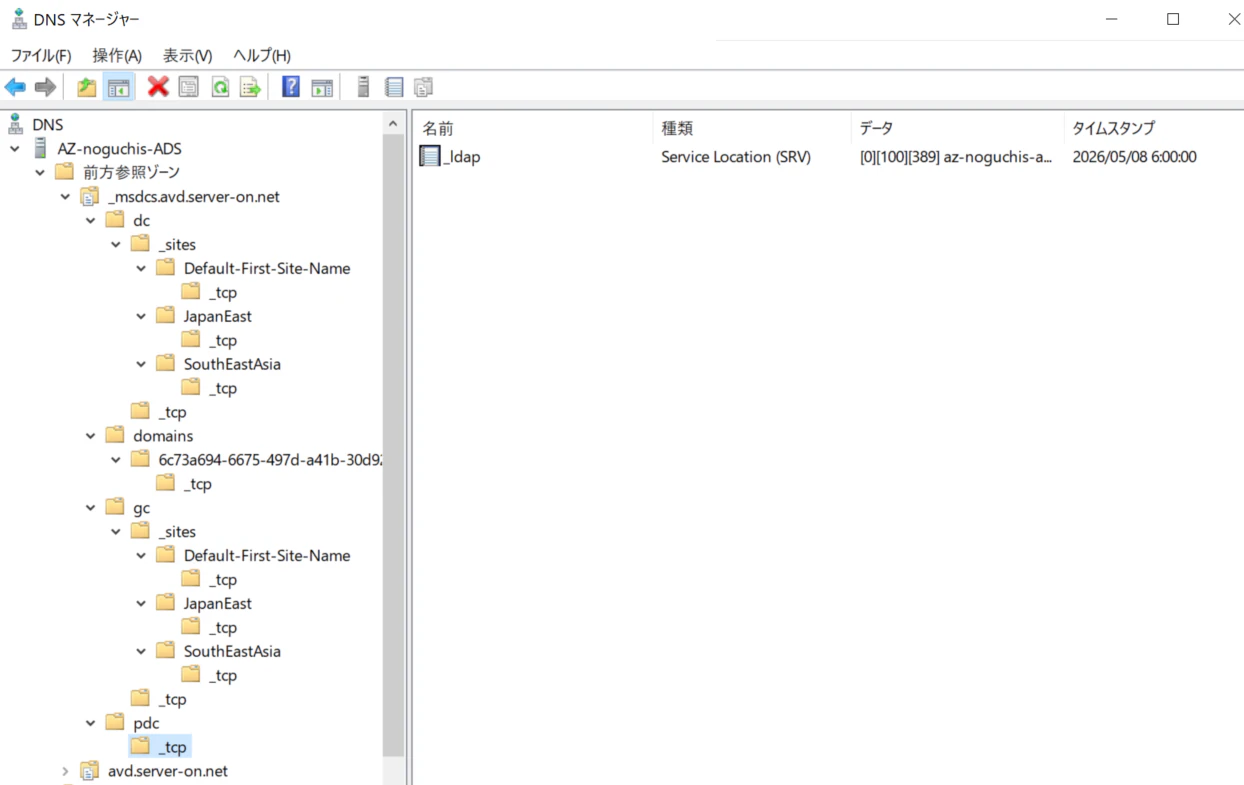Screen dimensions: 1244x785
Task: Select the _tcp folder under pdc
Action: (172, 747)
